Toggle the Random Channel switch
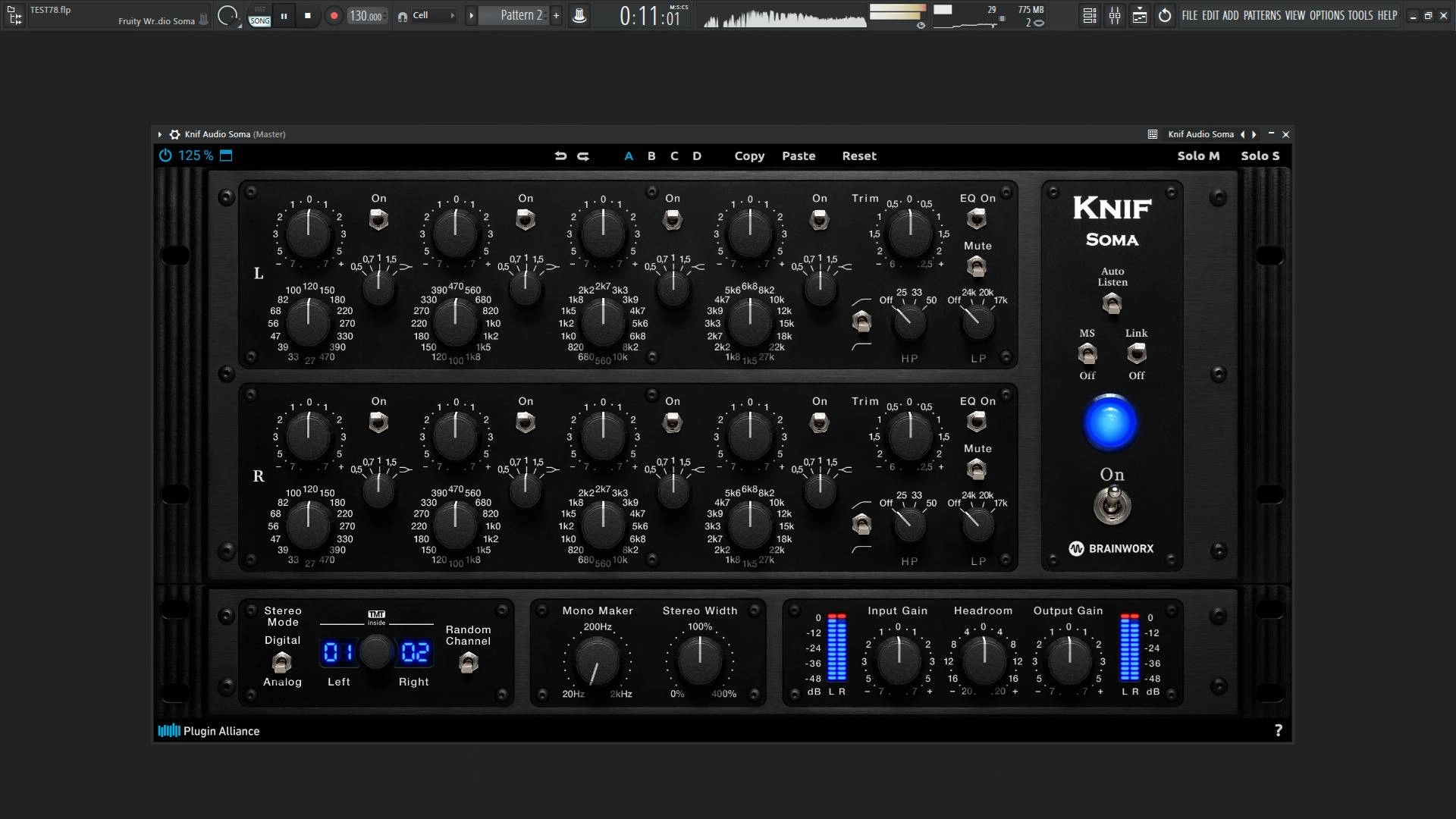This screenshot has width=1456, height=819. (x=469, y=663)
